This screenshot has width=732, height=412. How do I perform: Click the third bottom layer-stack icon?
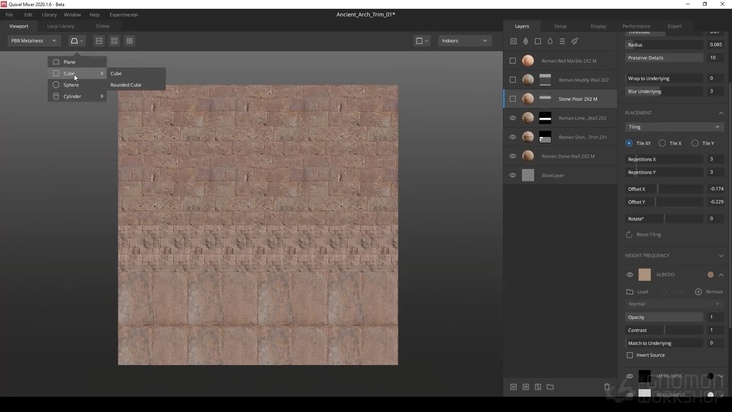[538, 387]
